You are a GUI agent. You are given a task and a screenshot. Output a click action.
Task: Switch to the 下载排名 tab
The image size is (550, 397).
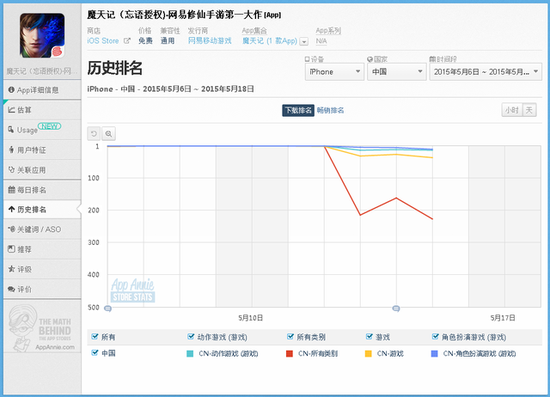click(x=298, y=110)
